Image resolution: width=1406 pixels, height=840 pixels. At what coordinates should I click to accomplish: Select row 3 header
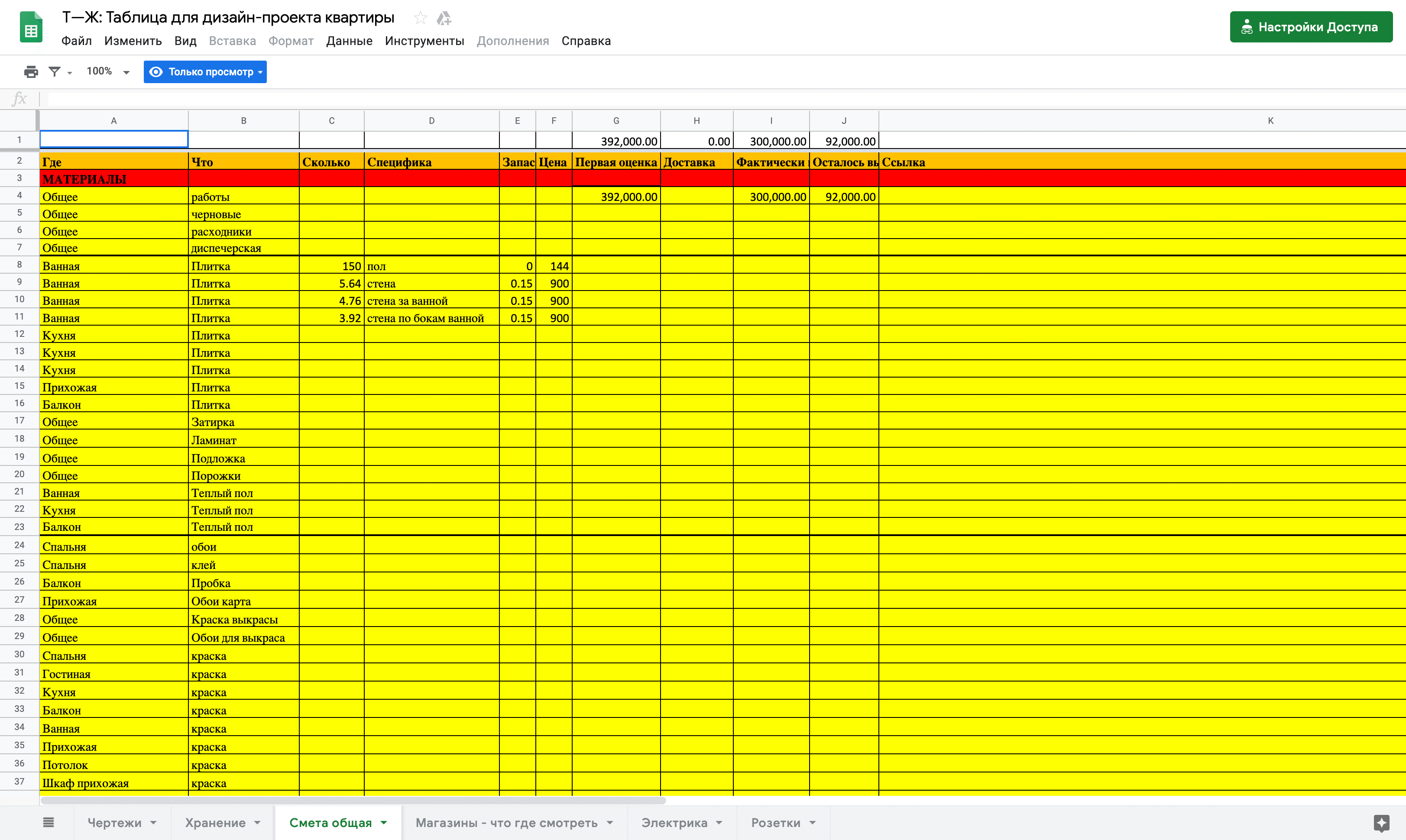pyautogui.click(x=19, y=178)
